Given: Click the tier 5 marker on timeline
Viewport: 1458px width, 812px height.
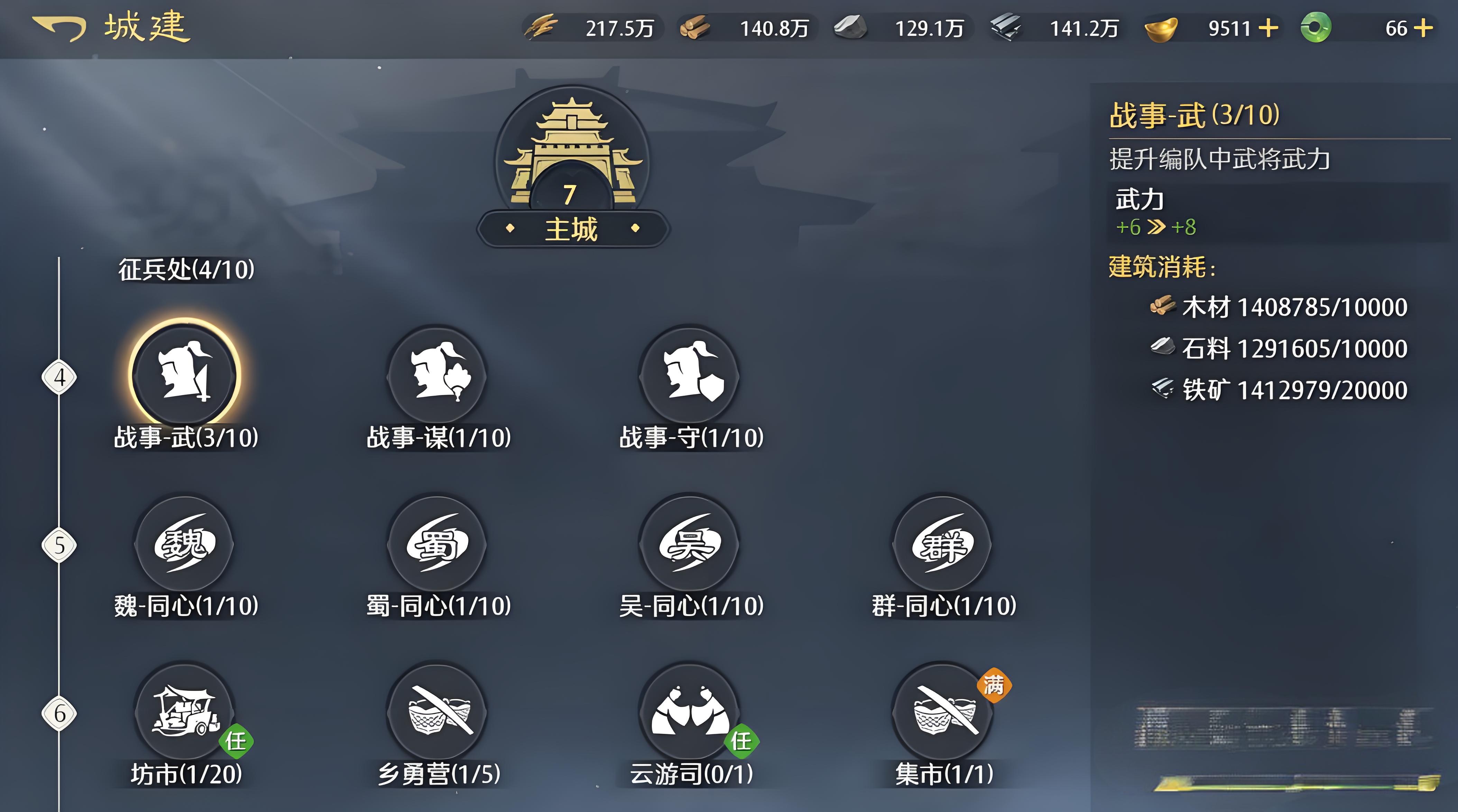Looking at the screenshot, I should tap(59, 545).
